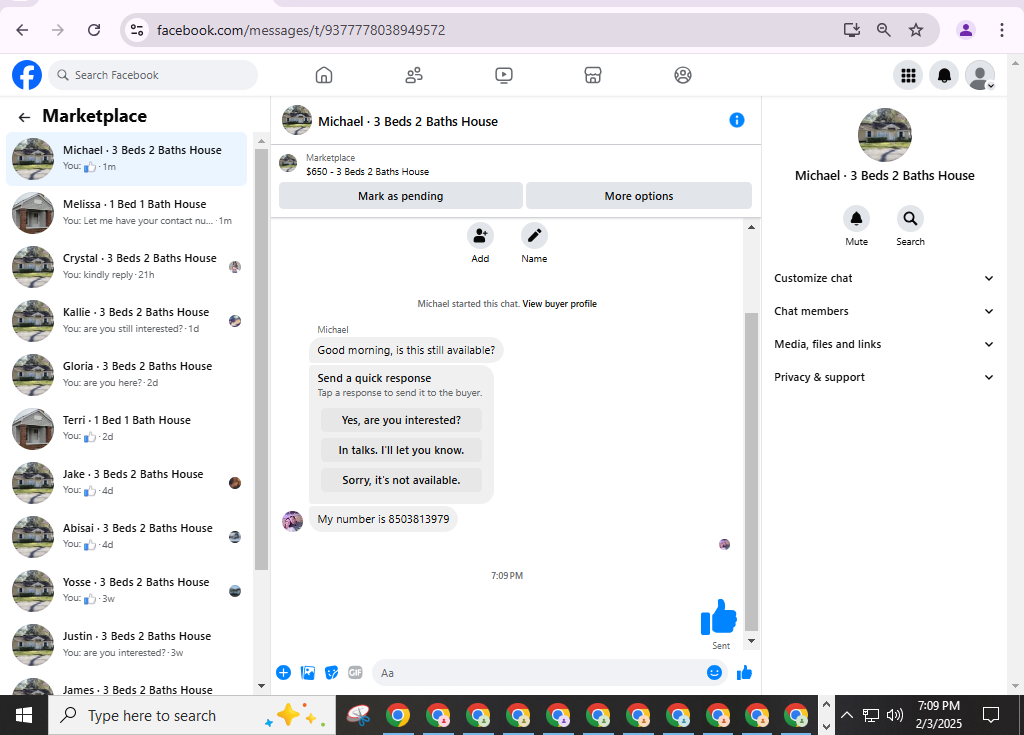Expand Media, files and links section
1024x735 pixels.
(x=884, y=344)
